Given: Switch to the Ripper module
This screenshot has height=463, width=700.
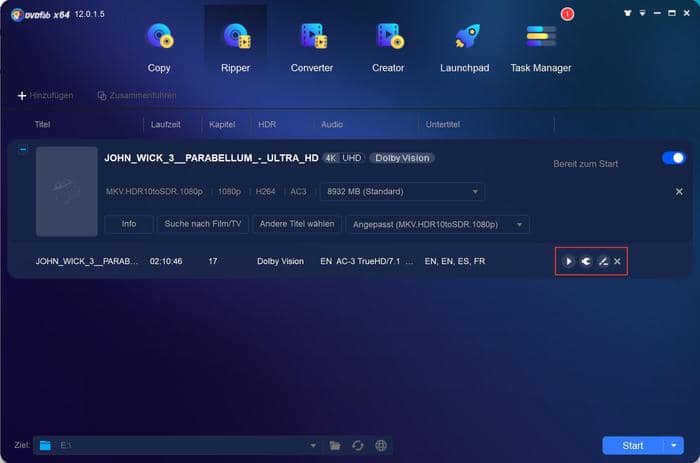Looking at the screenshot, I should click(x=235, y=48).
